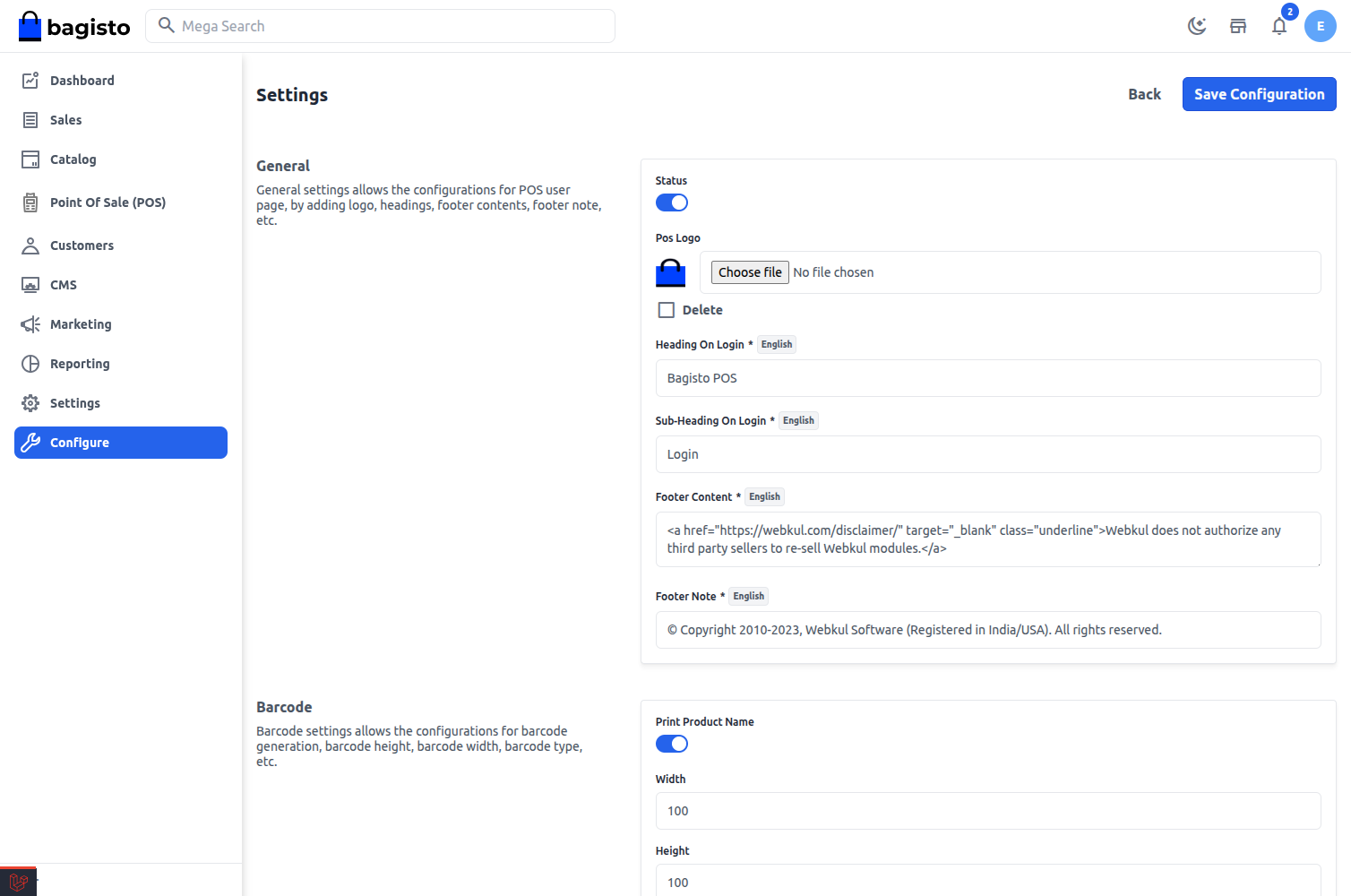Select the Sales icon in sidebar
The height and width of the screenshot is (896, 1351).
pyautogui.click(x=30, y=119)
